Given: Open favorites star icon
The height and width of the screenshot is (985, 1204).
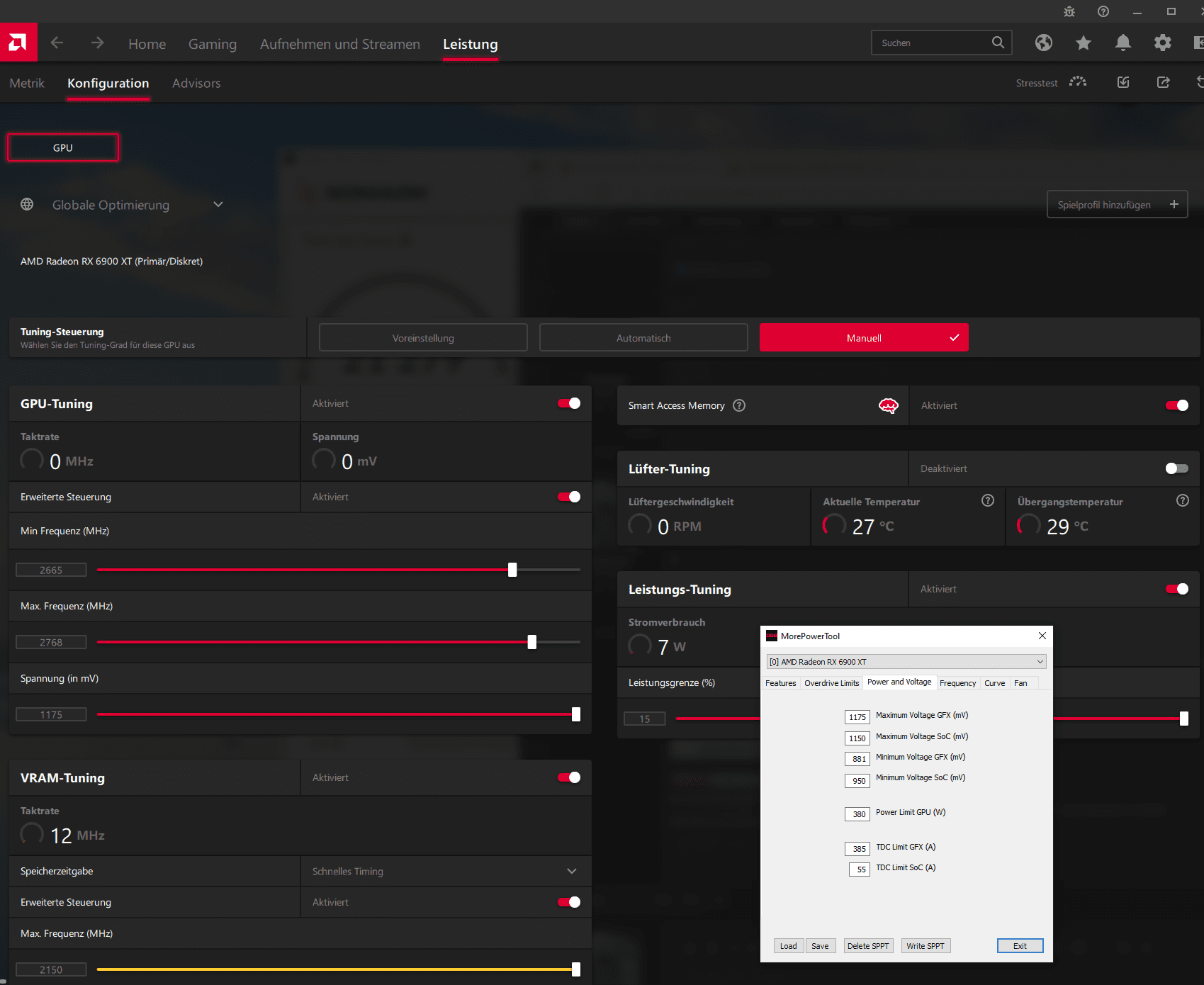Looking at the screenshot, I should (x=1083, y=43).
